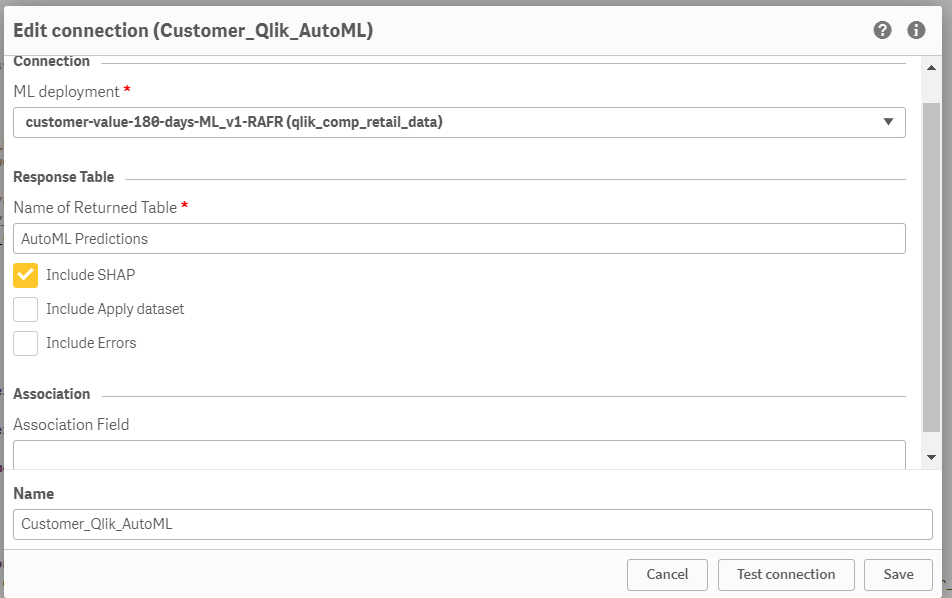Click the Include Apply dataset label
This screenshot has width=952, height=598.
coord(115,309)
